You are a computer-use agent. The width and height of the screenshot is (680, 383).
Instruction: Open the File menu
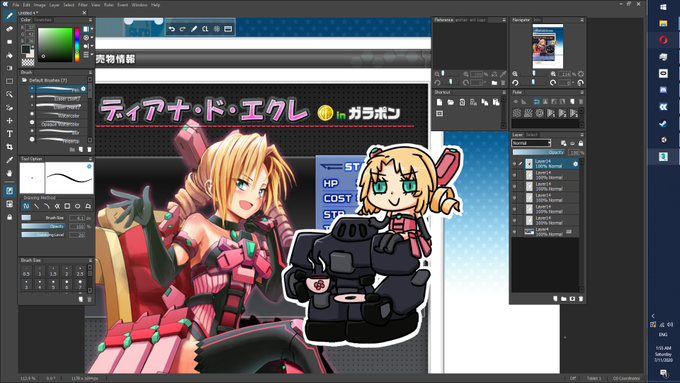[x=16, y=5]
